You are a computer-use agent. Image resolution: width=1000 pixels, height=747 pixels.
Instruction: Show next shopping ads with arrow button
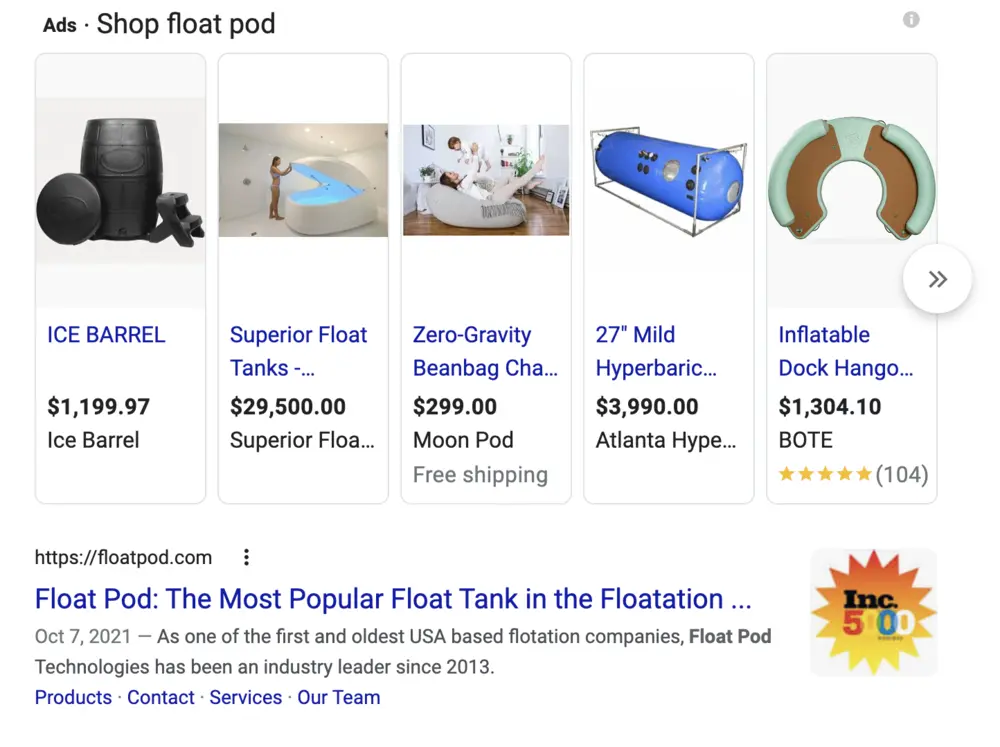[937, 280]
